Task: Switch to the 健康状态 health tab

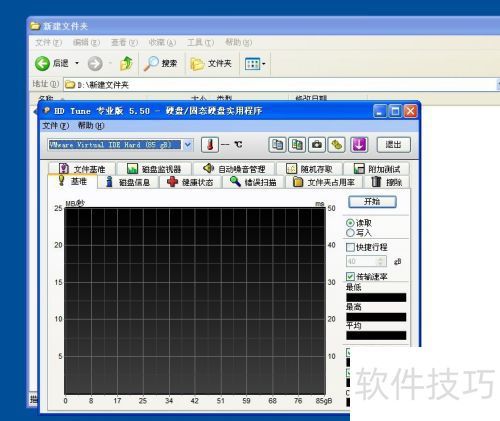Action: pyautogui.click(x=190, y=182)
